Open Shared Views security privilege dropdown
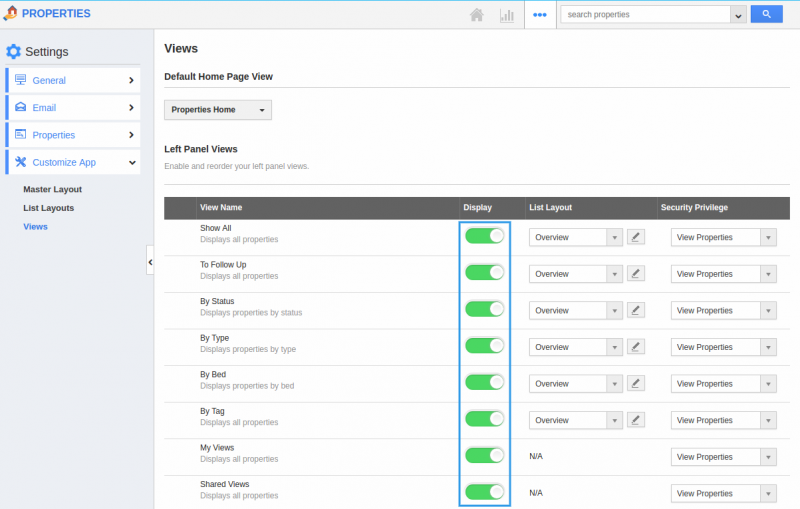The height and width of the screenshot is (509, 800). click(x=723, y=494)
